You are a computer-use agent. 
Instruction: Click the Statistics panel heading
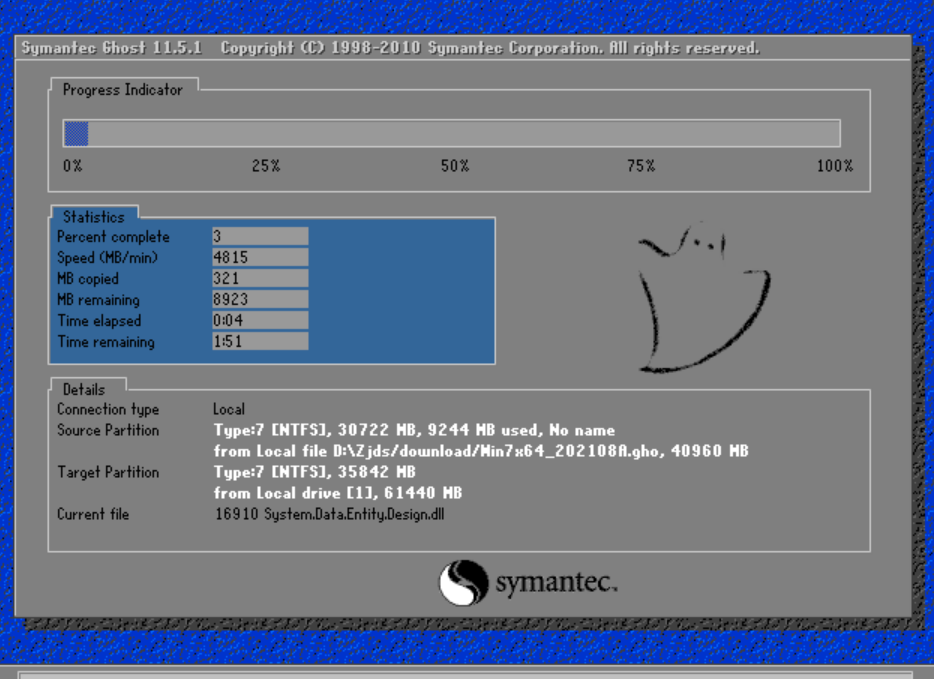pyautogui.click(x=94, y=217)
